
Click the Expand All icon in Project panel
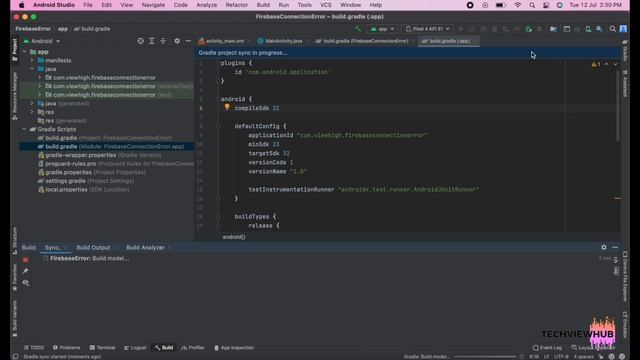[152, 41]
